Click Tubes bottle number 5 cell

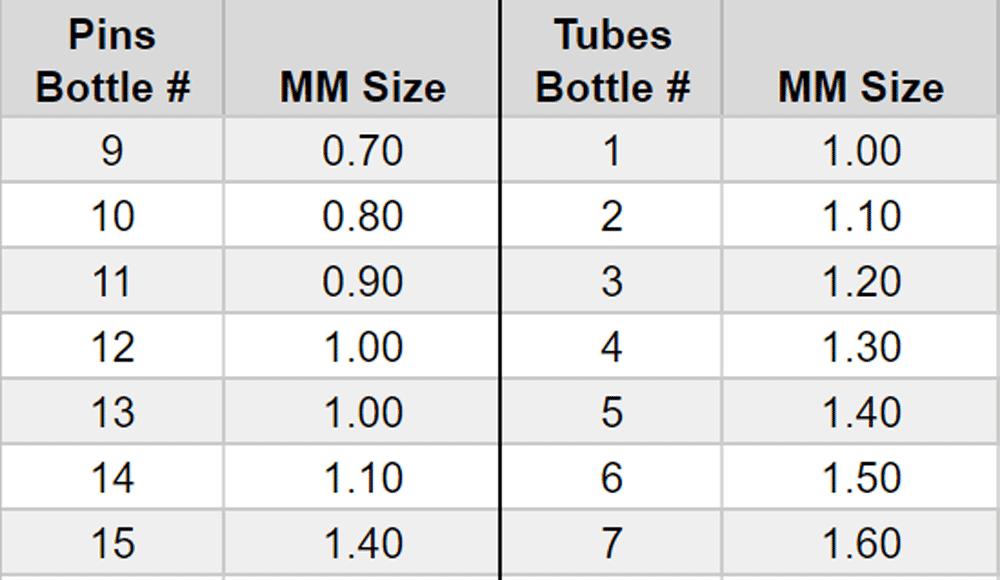[x=612, y=413]
